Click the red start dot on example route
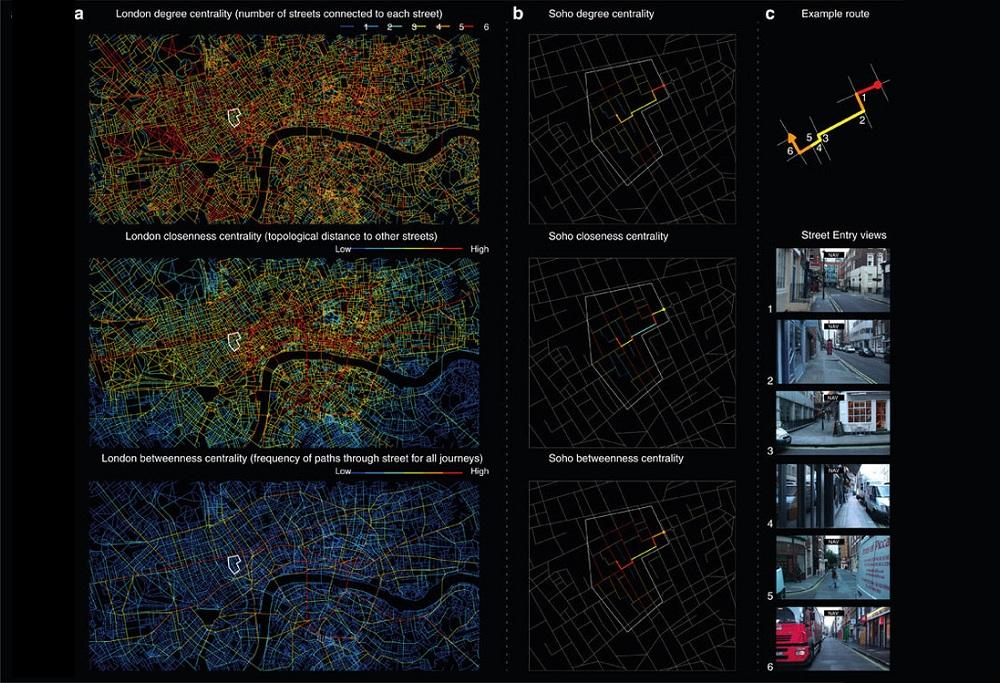 tap(878, 87)
